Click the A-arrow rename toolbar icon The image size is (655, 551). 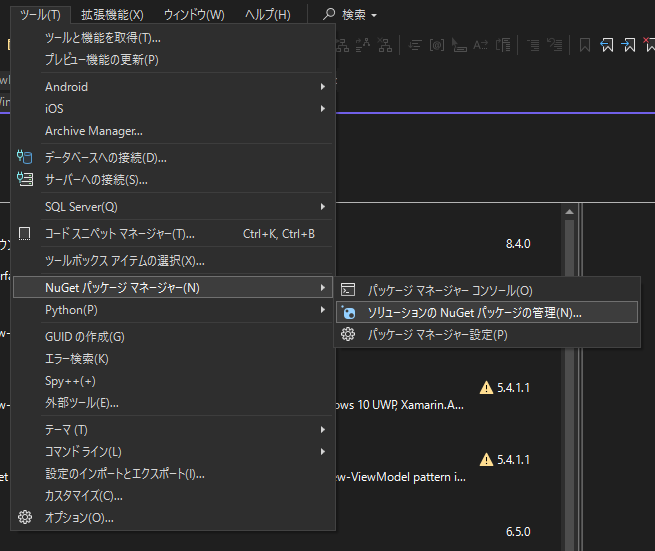point(480,45)
